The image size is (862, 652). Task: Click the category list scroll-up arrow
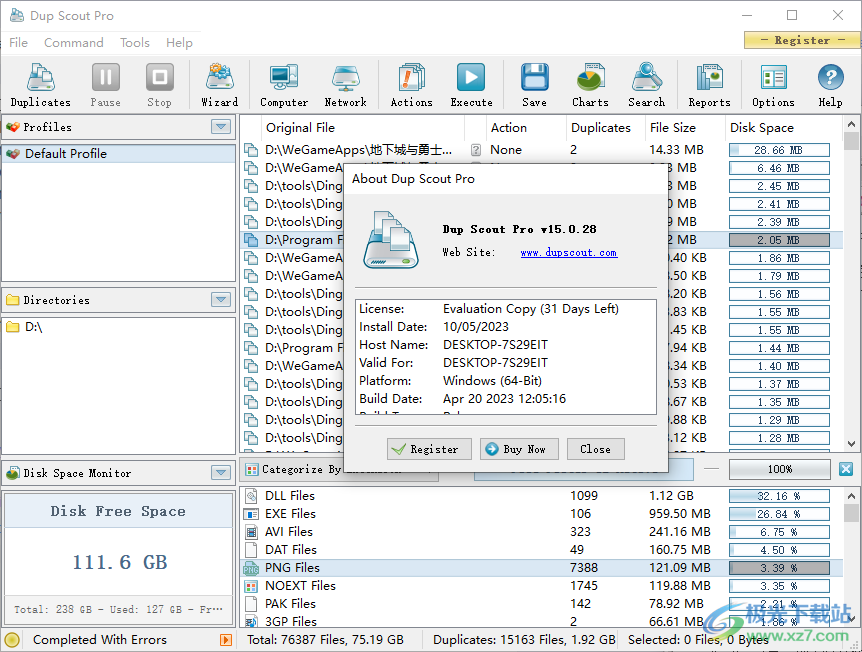[852, 495]
